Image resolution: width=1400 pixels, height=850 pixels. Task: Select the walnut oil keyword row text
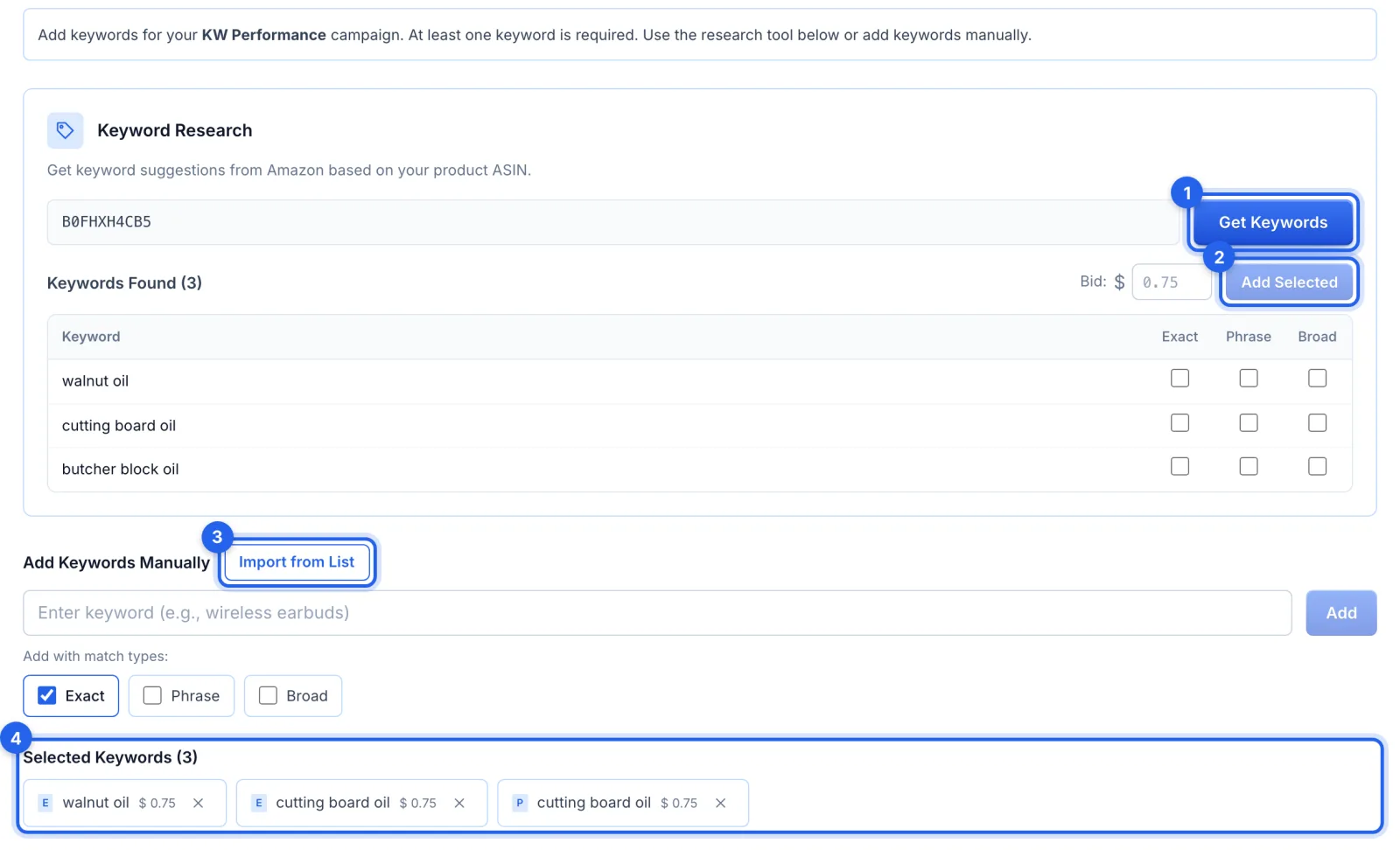coord(95,381)
